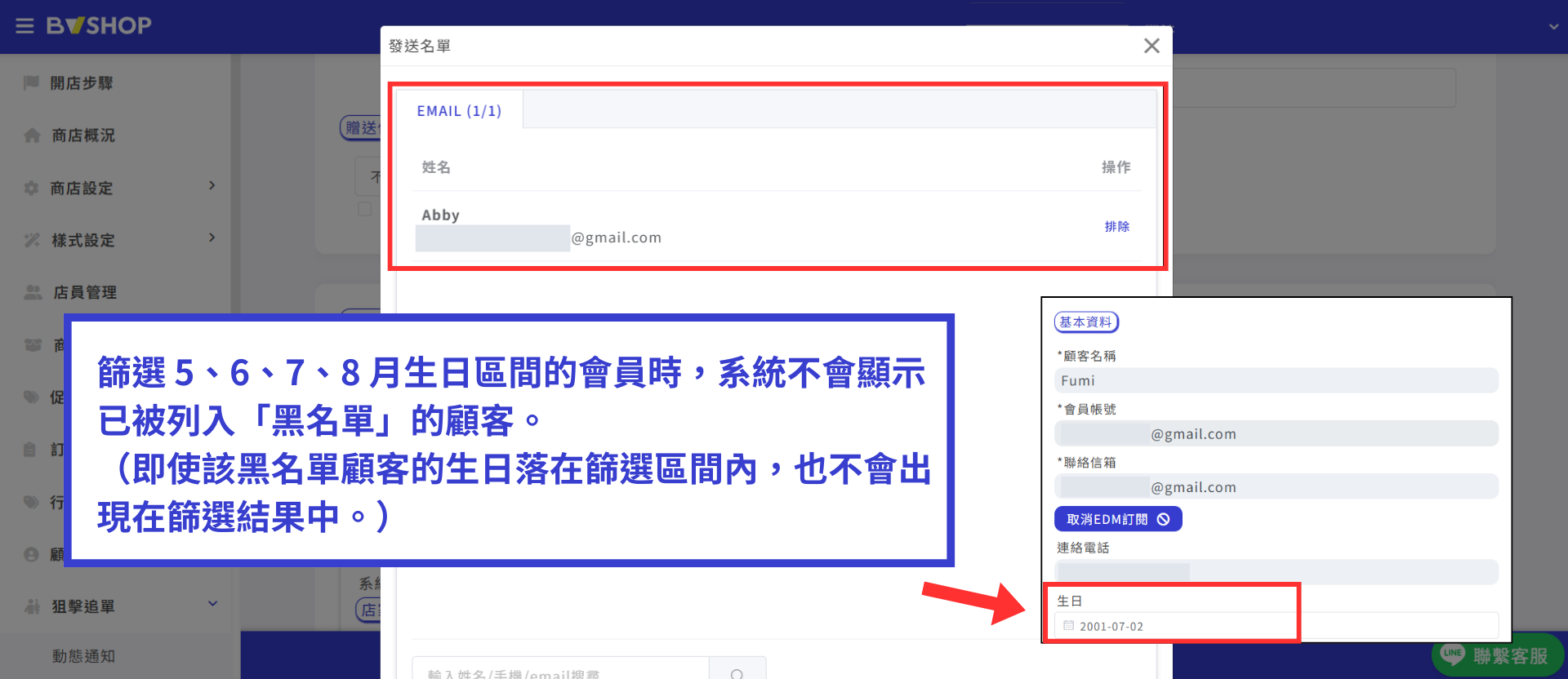Click the 基本資料 tag
Screen dimensions: 1568x679
(1086, 322)
